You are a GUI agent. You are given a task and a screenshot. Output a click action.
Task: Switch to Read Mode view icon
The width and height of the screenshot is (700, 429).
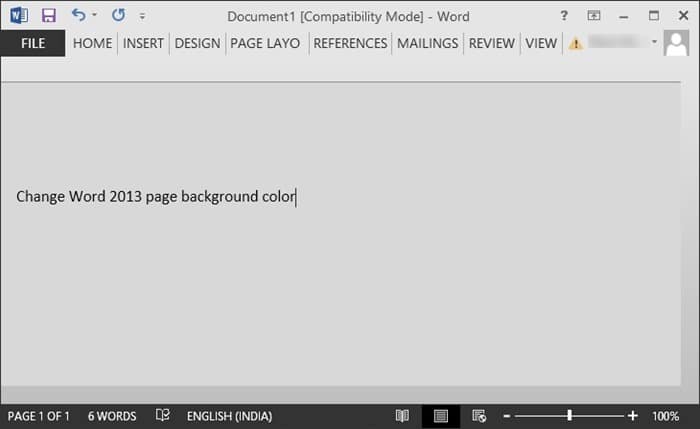[402, 416]
